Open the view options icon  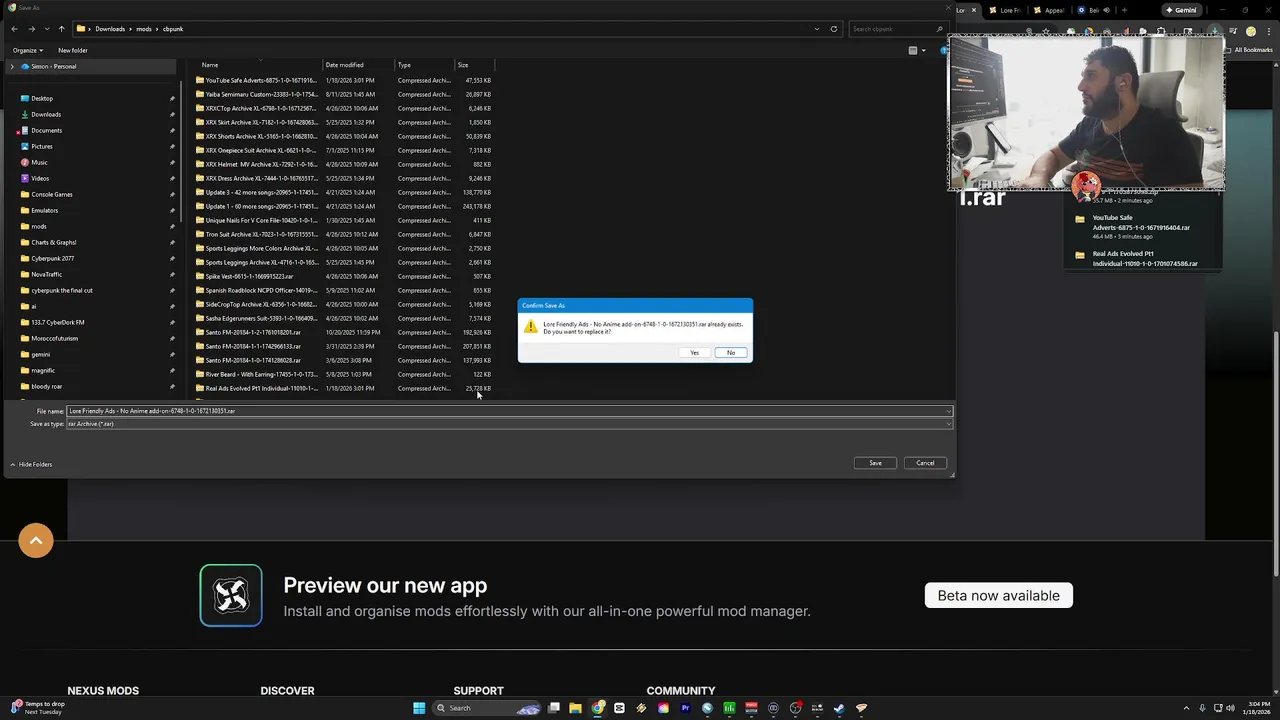tap(913, 50)
